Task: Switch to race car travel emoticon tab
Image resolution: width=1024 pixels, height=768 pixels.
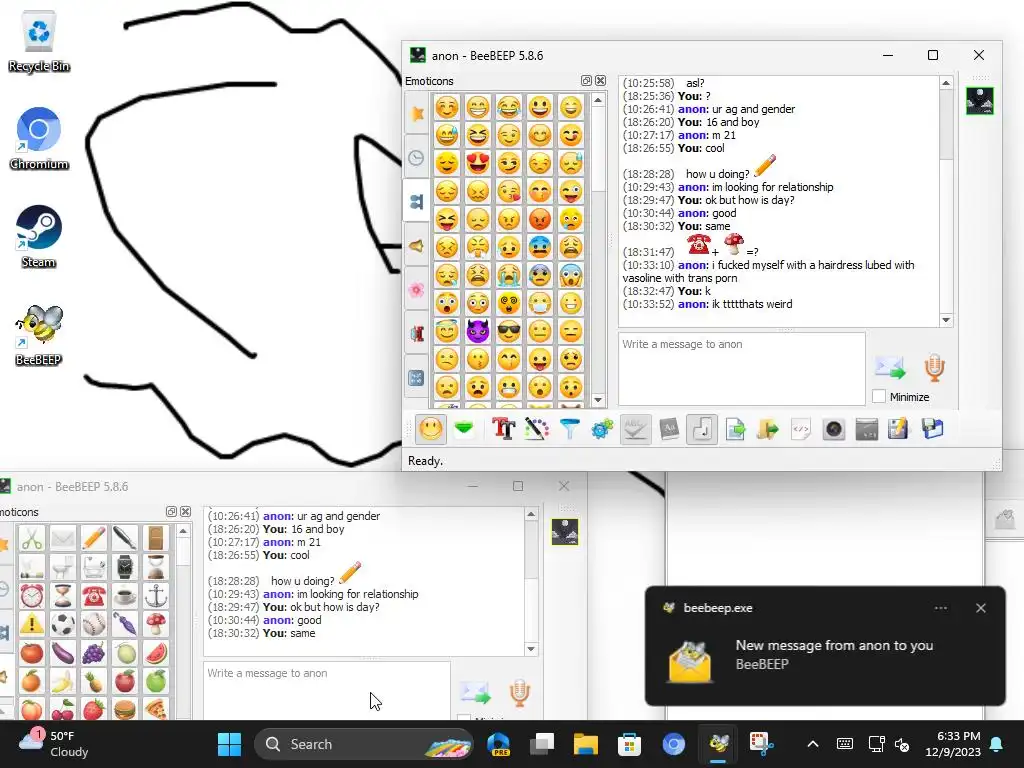Action: coord(417,334)
